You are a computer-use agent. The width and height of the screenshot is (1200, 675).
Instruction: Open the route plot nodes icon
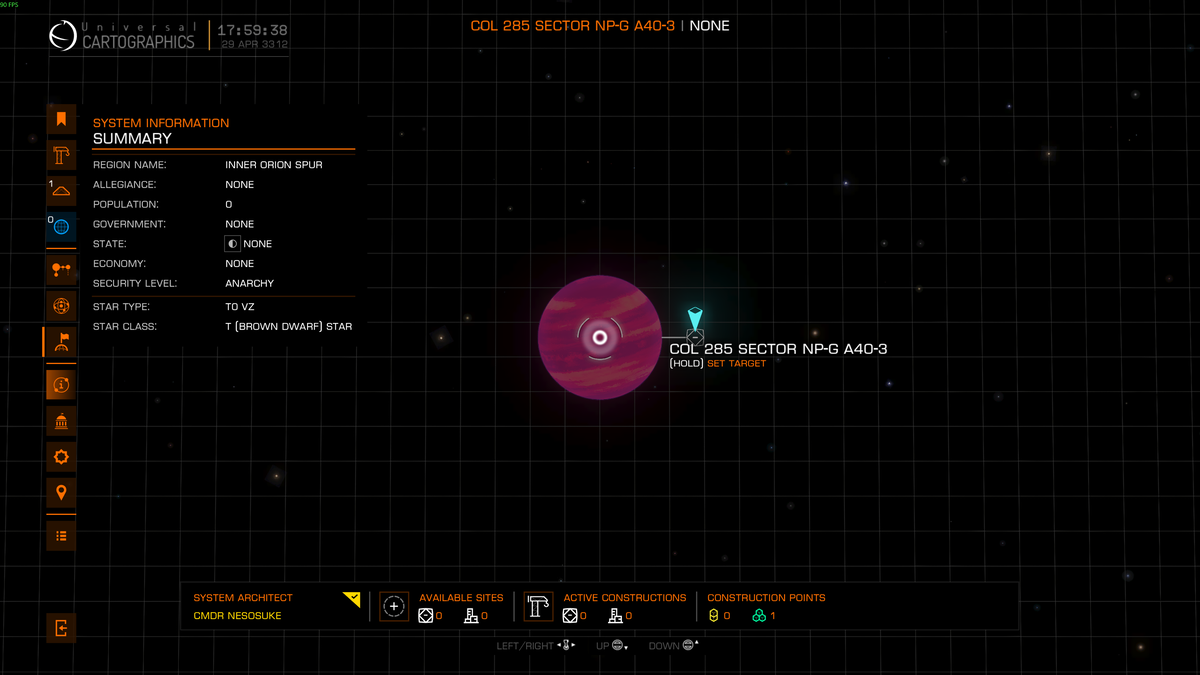pos(61,269)
